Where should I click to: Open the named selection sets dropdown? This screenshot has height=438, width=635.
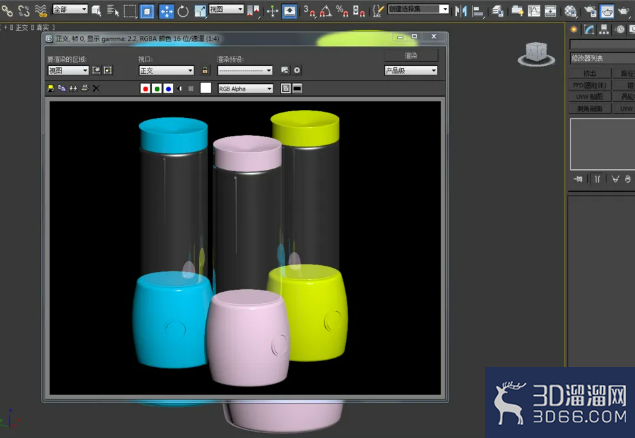coord(418,9)
